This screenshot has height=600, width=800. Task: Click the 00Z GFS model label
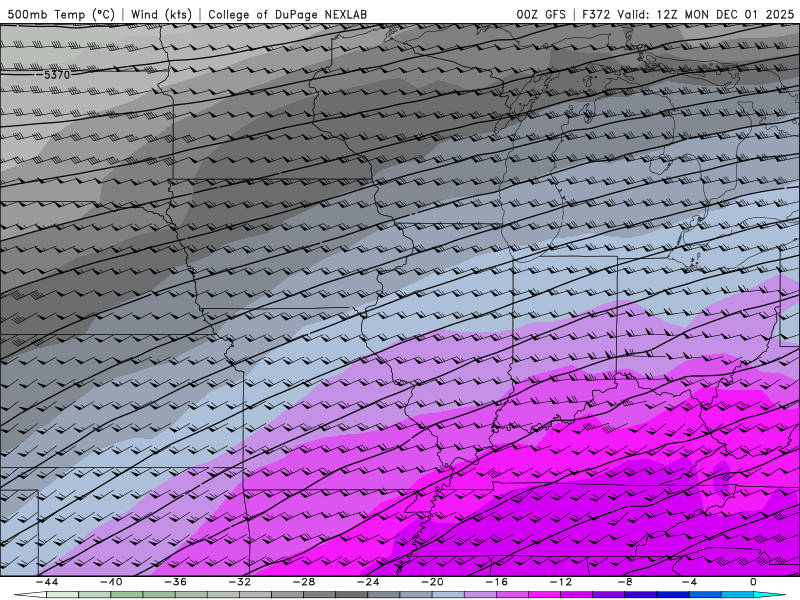541,14
